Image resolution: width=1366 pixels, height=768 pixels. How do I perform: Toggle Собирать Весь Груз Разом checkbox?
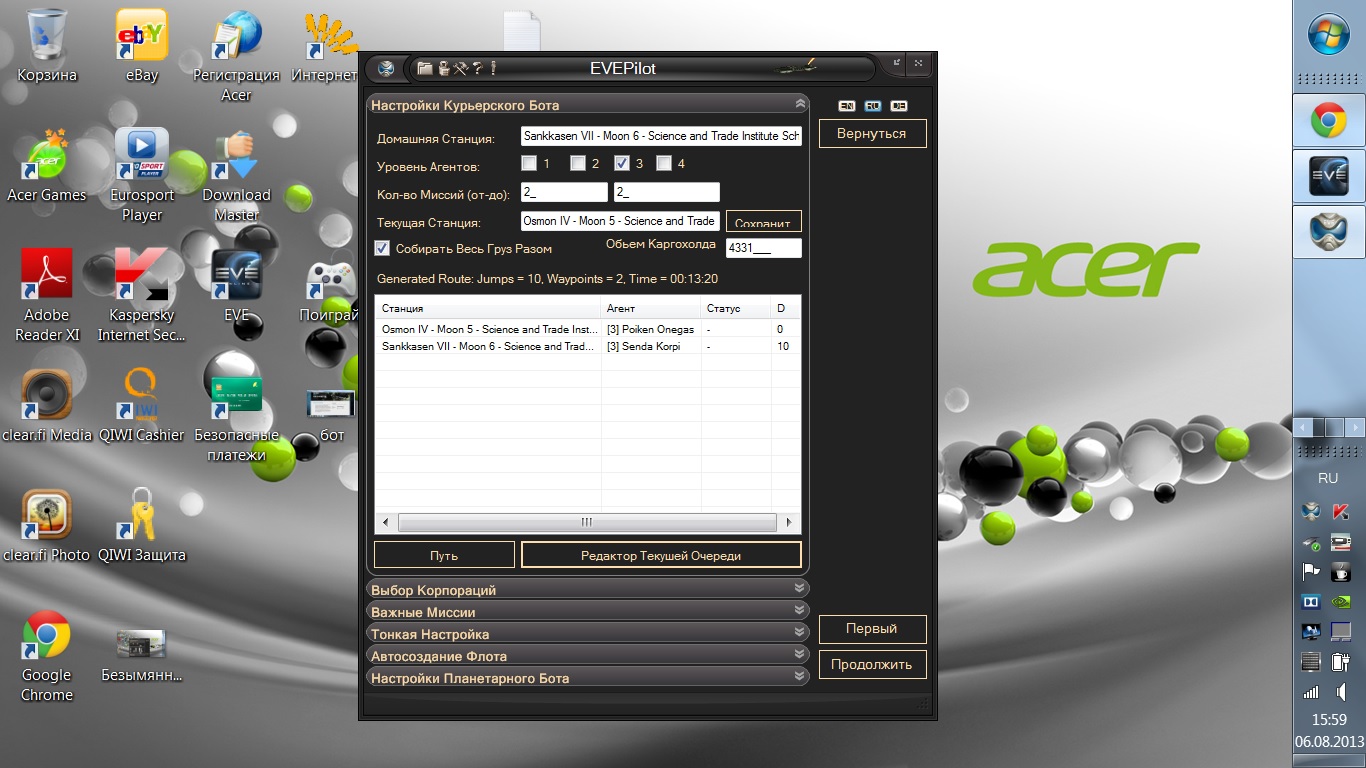click(382, 248)
